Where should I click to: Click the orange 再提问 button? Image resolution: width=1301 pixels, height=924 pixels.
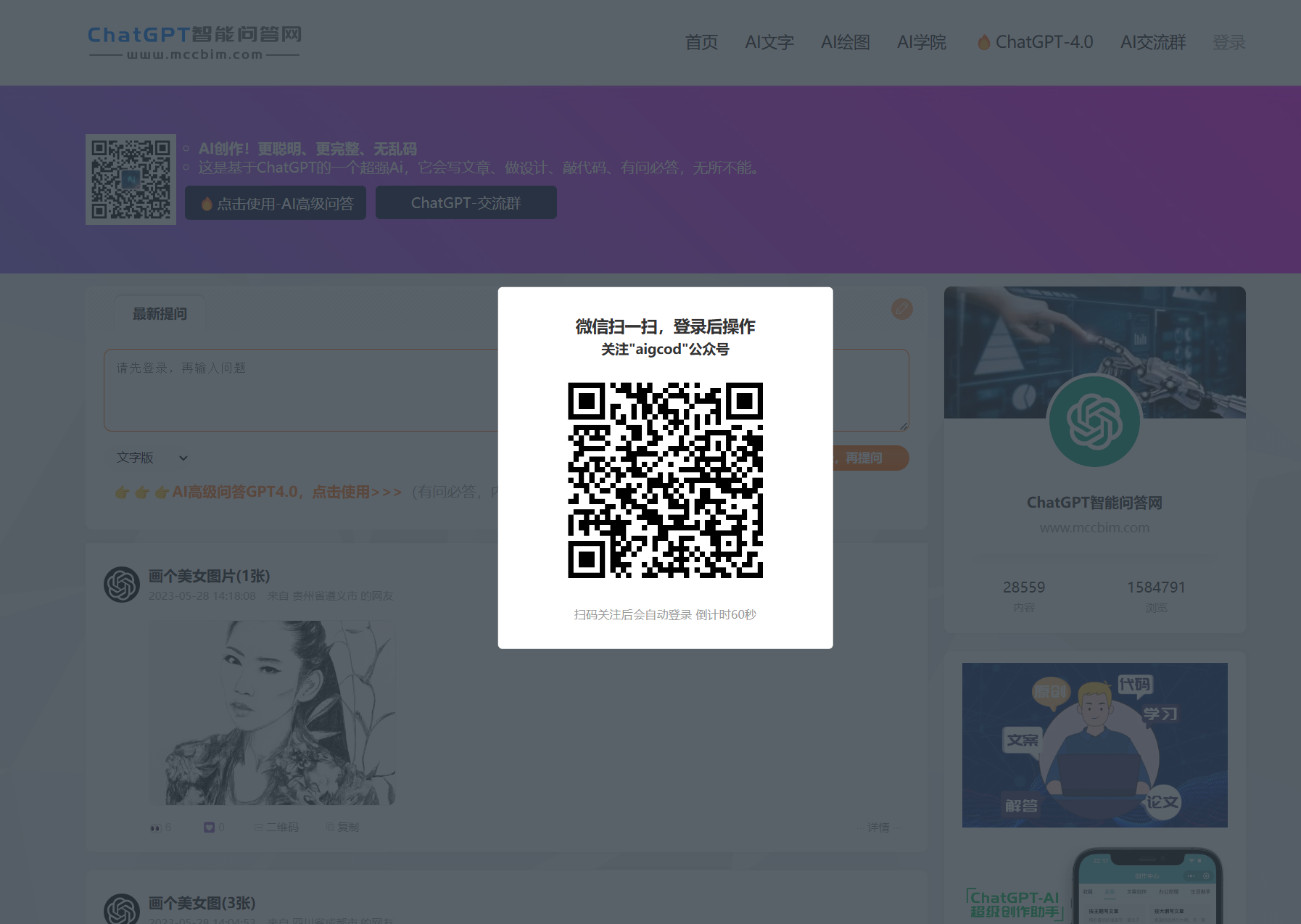click(x=870, y=458)
